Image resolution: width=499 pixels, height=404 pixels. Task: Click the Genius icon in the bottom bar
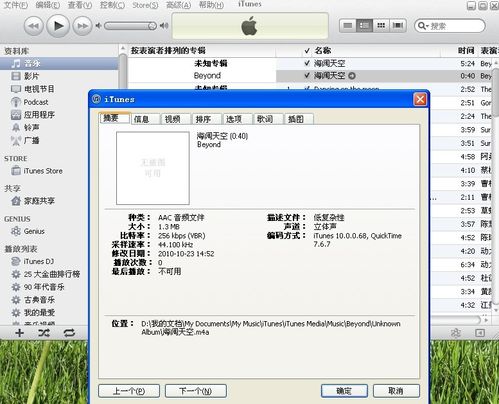[456, 333]
